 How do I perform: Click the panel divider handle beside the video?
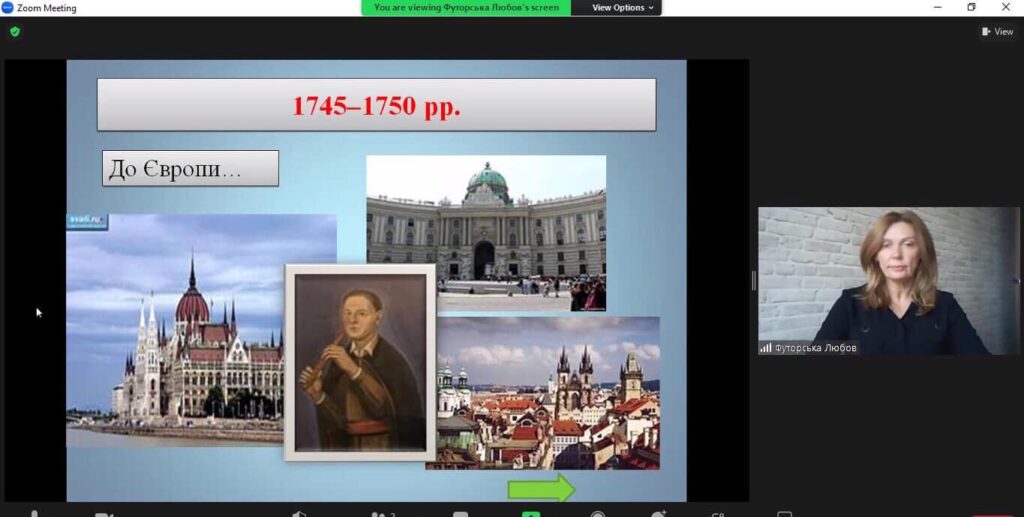coord(753,280)
